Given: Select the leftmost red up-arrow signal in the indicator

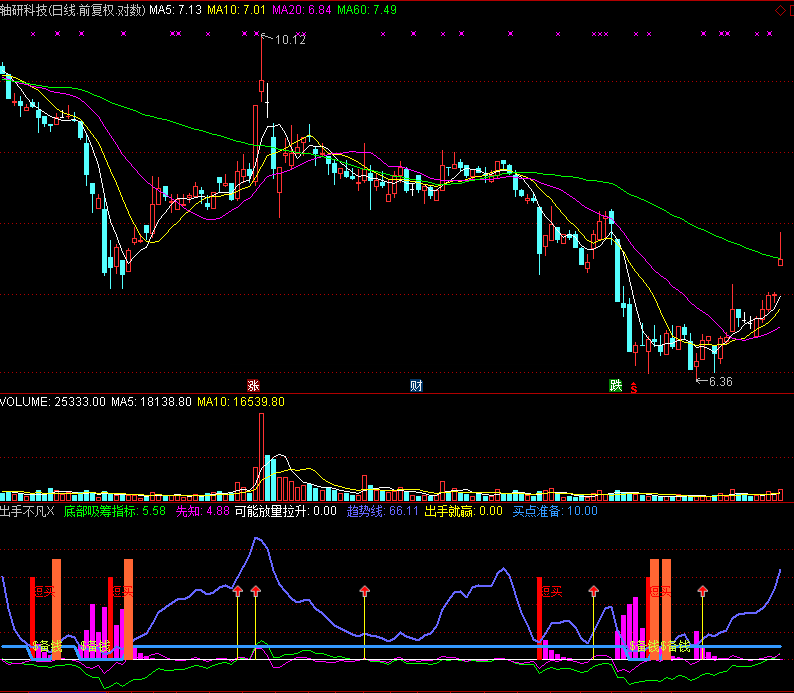Looking at the screenshot, I should pyautogui.click(x=238, y=590).
